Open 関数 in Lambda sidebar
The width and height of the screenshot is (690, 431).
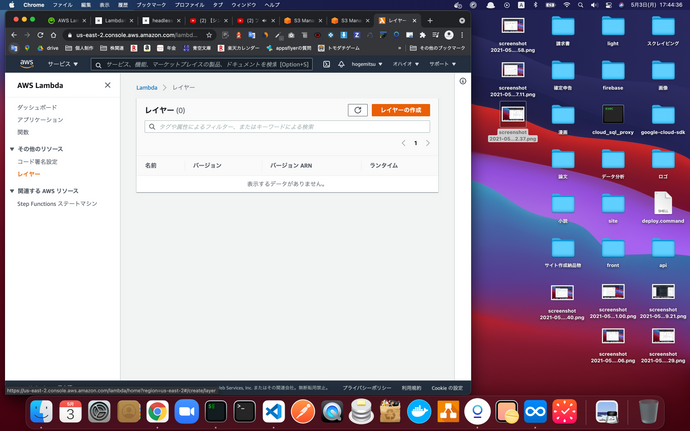coord(23,132)
